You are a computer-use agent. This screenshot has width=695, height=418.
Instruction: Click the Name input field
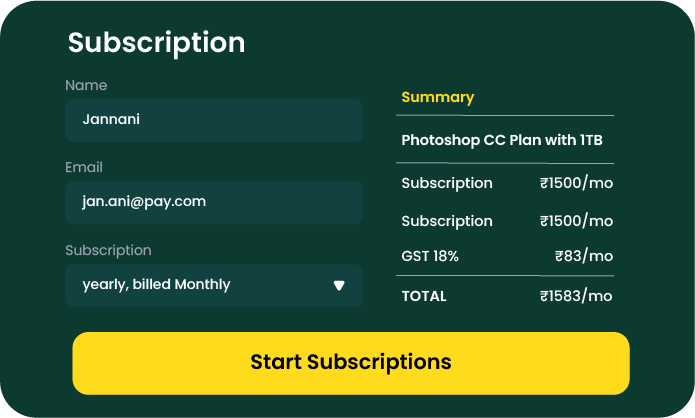213,120
